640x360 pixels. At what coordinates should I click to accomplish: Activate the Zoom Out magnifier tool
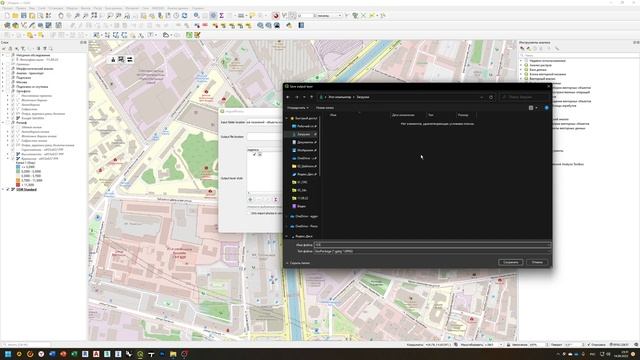click(85, 16)
